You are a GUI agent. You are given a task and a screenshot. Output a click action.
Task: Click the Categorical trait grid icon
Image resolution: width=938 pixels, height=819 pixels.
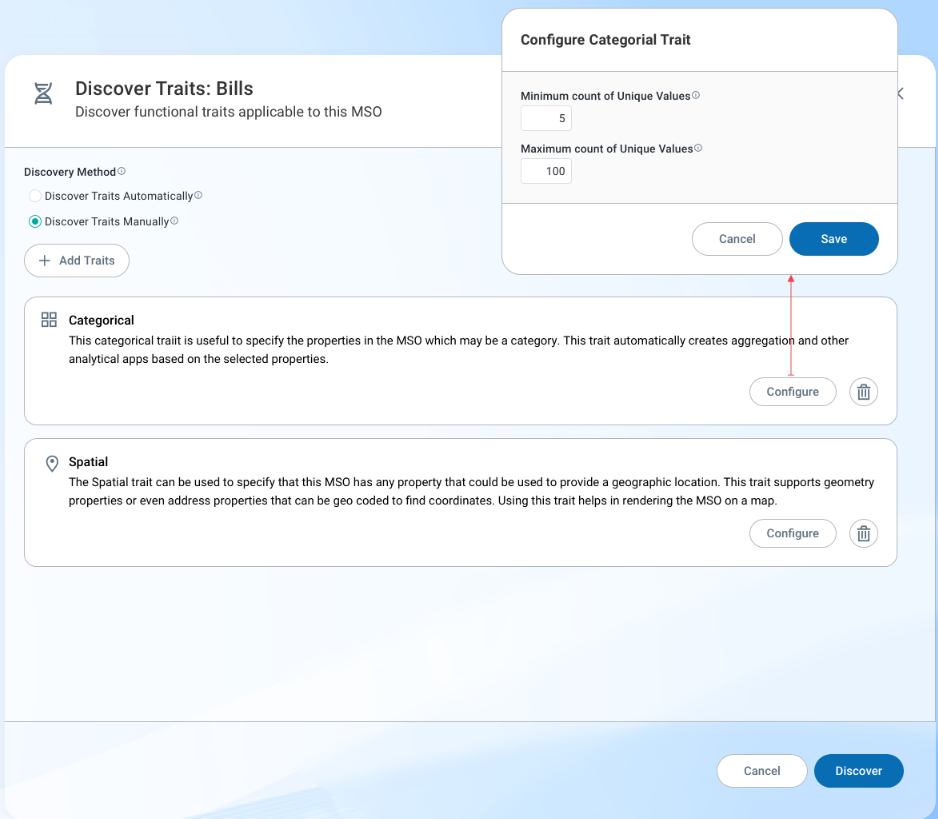49,320
